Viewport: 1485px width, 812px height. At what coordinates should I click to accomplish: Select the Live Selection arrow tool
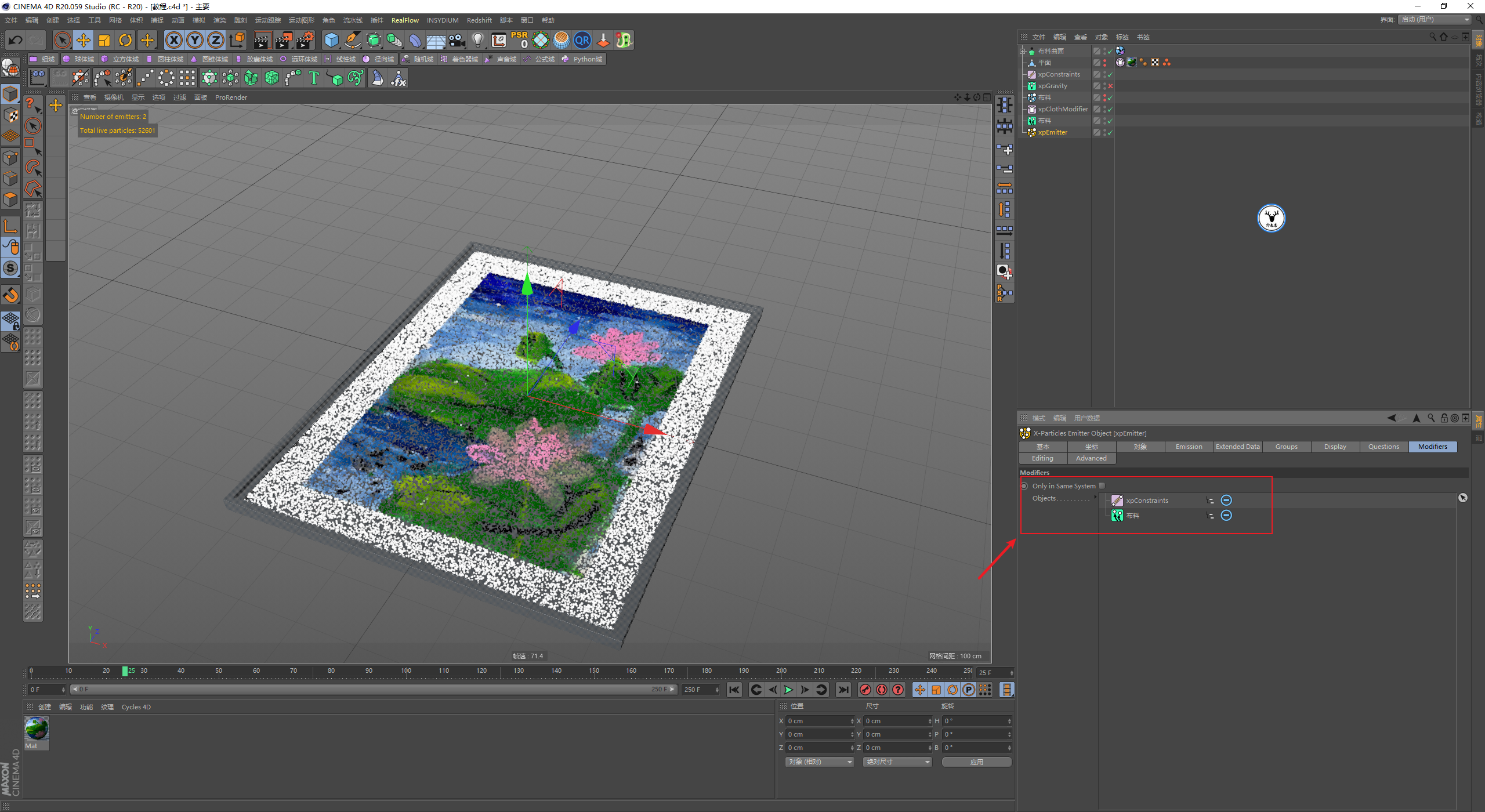[x=62, y=40]
